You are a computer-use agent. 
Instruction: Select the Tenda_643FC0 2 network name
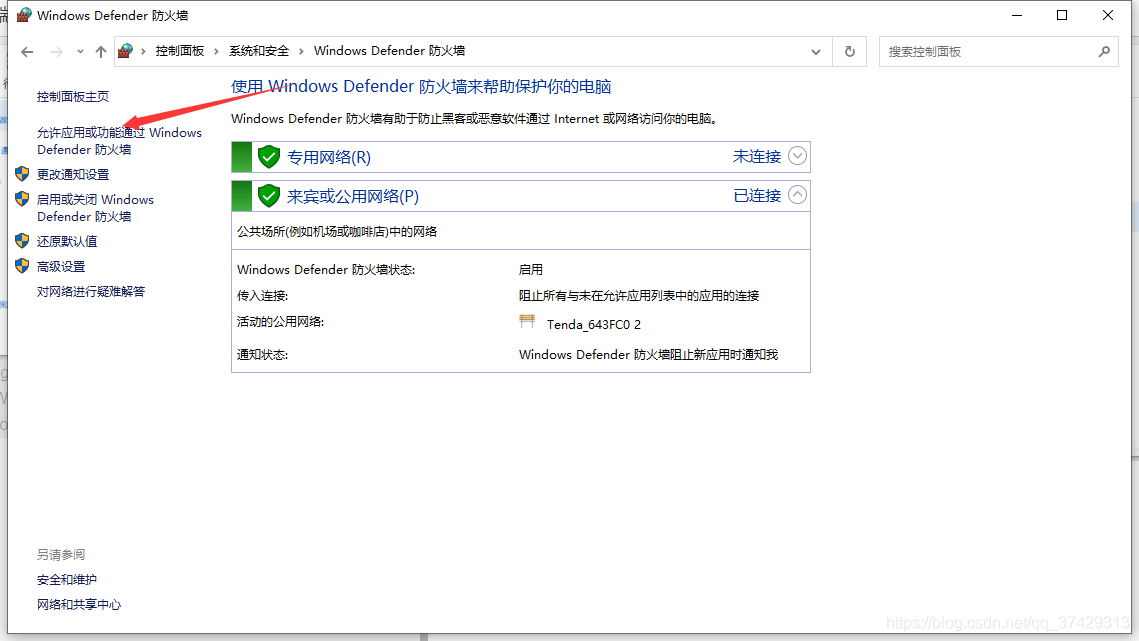click(593, 325)
